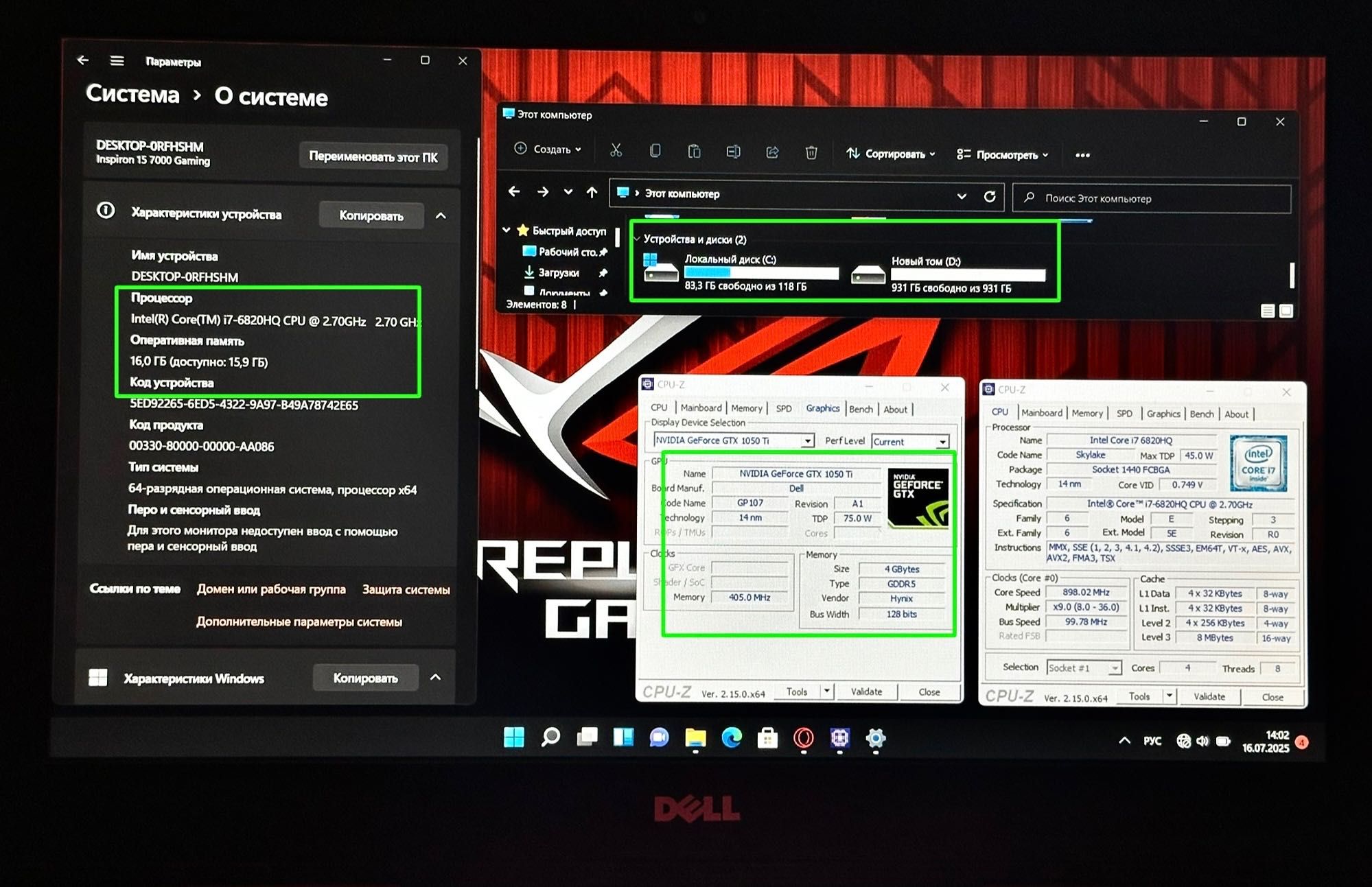Copy the Windows specifications
Viewport: 1372px width, 887px height.
365,678
